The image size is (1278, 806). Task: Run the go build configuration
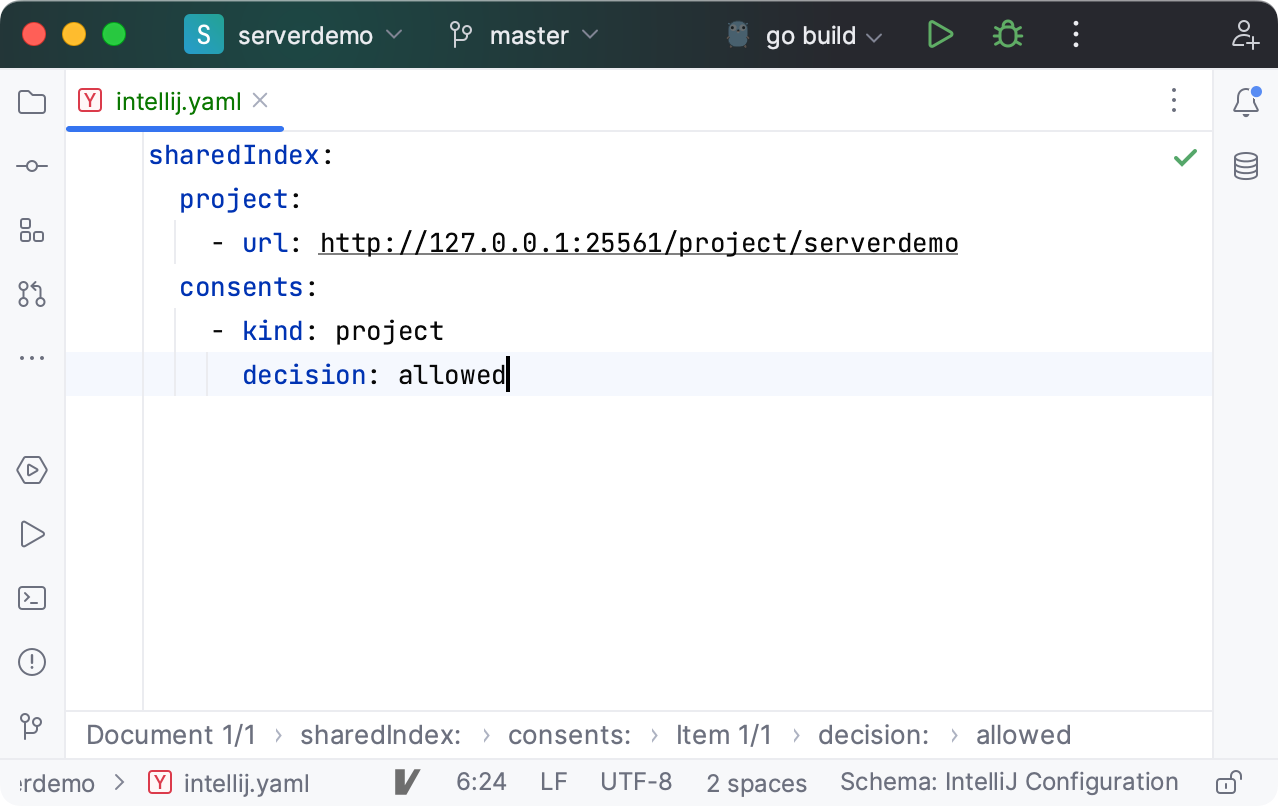click(x=939, y=34)
